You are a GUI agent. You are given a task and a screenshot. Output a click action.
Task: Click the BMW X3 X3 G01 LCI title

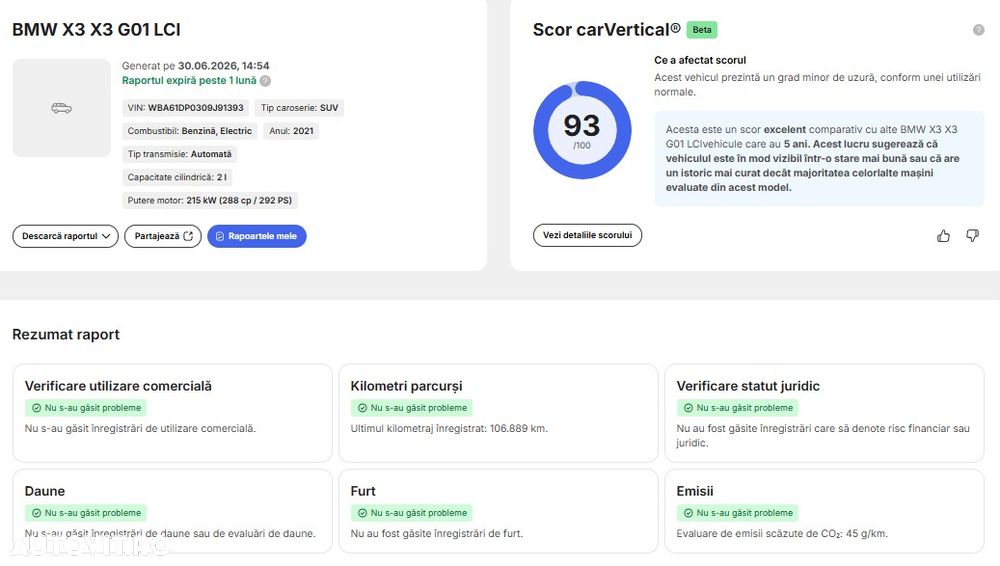click(96, 30)
